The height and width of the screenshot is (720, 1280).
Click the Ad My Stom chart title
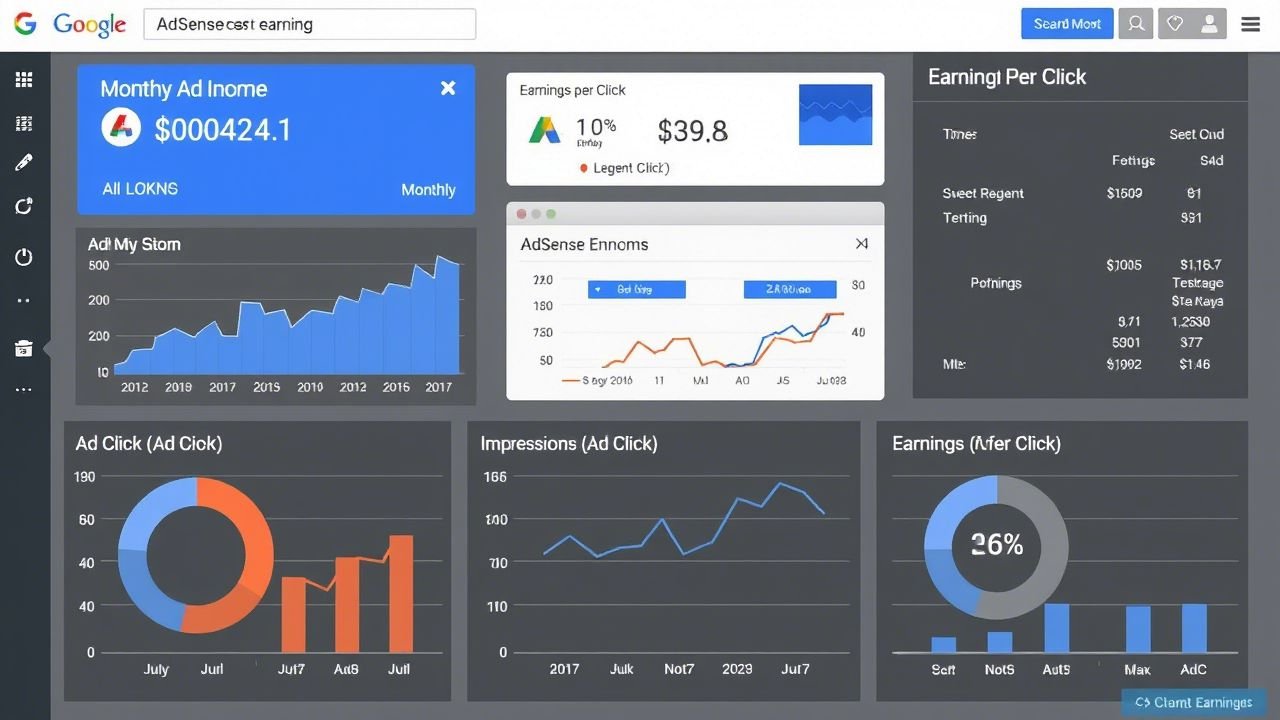click(x=134, y=244)
